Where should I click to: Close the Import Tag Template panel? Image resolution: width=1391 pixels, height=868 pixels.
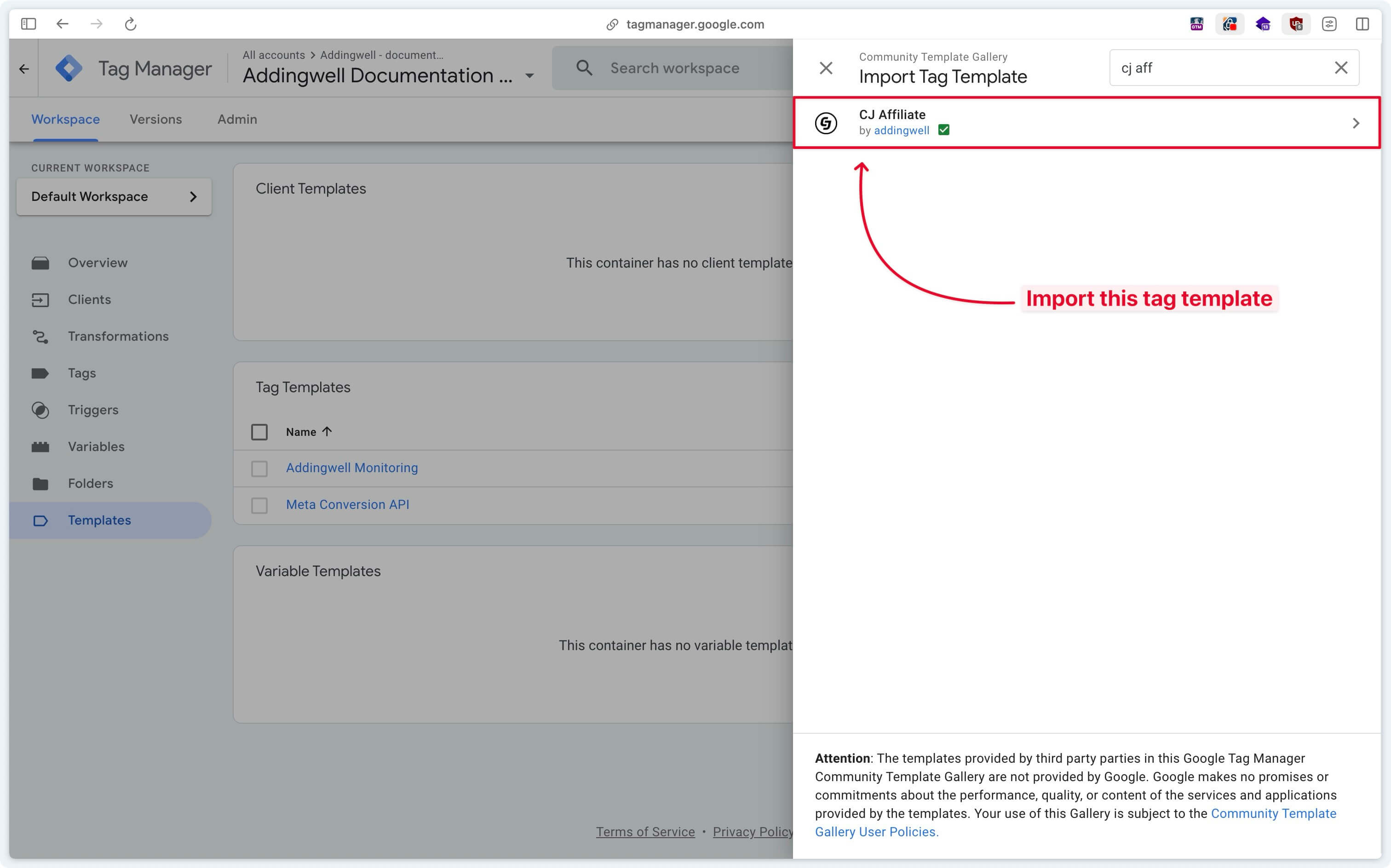[826, 68]
